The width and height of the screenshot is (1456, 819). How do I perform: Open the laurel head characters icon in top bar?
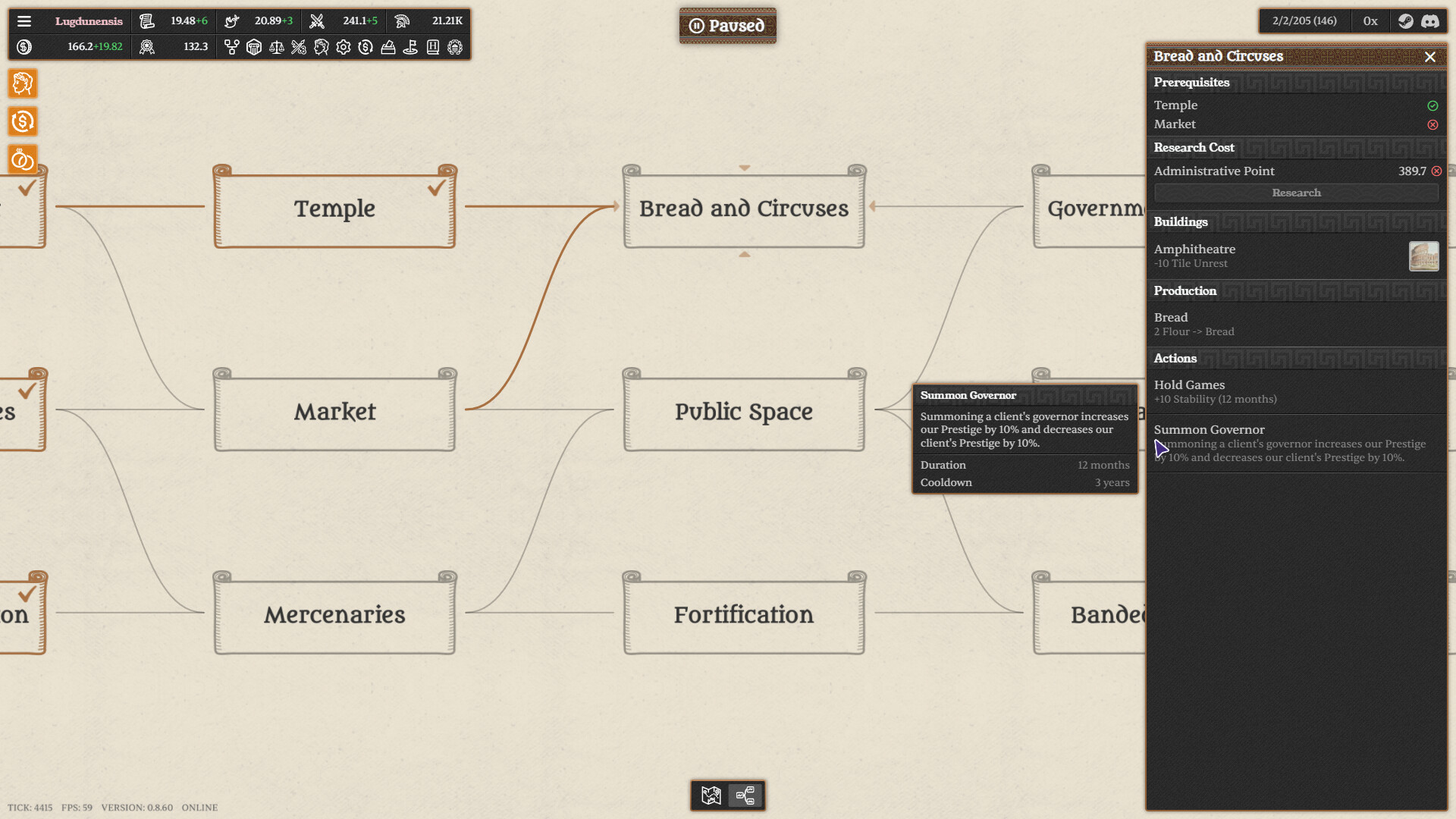322,47
